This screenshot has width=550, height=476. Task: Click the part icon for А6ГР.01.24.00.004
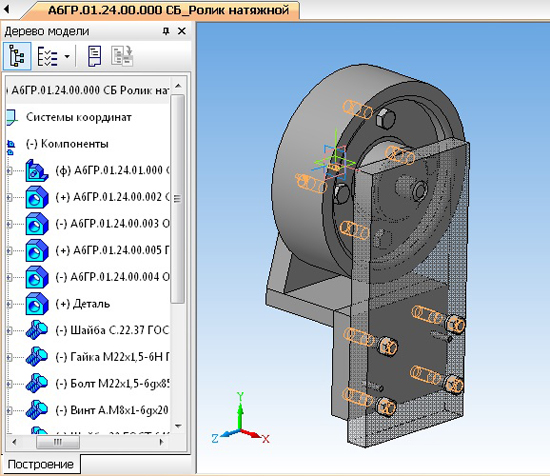click(36, 277)
